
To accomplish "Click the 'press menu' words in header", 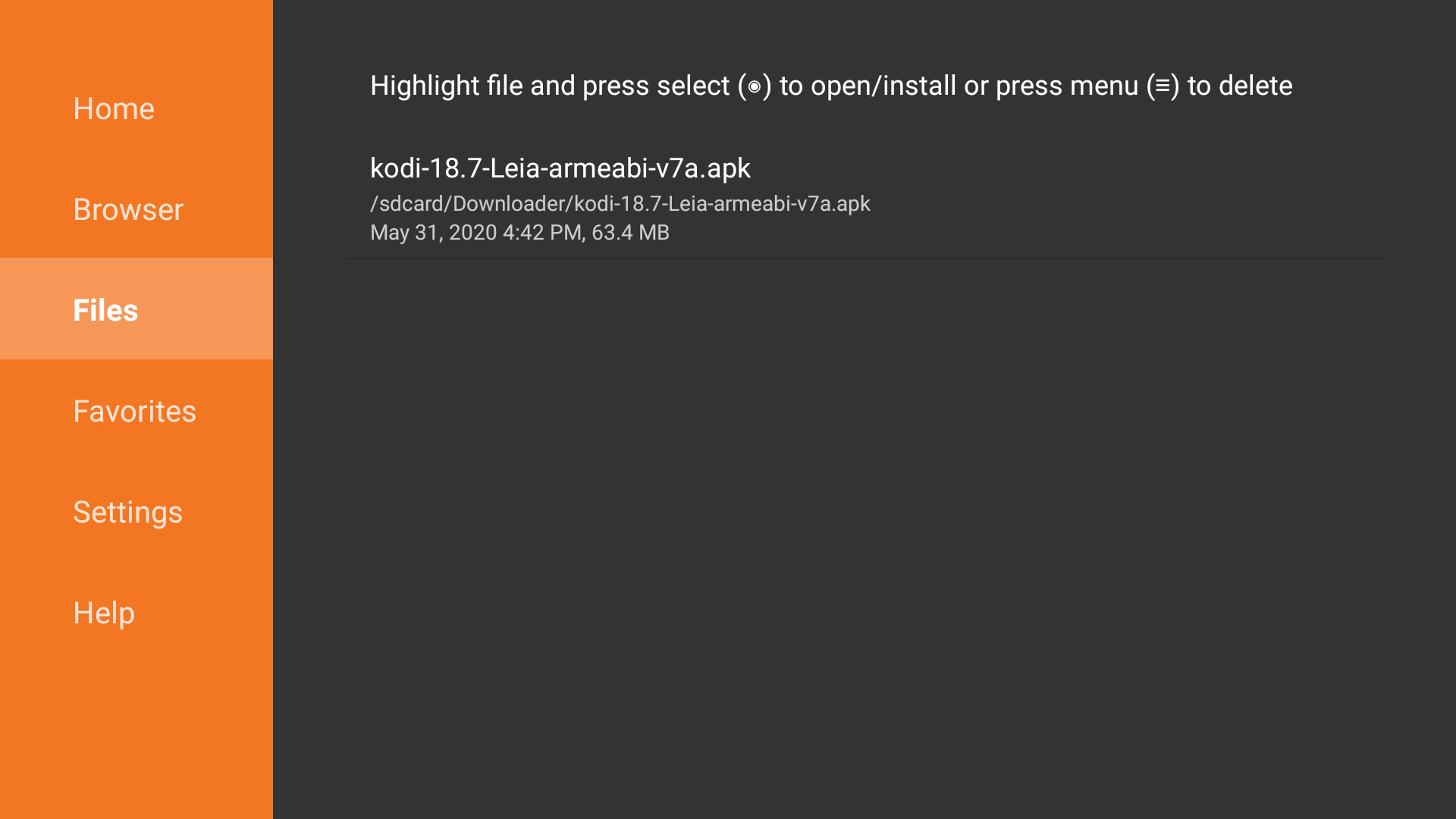I will coord(1067,86).
